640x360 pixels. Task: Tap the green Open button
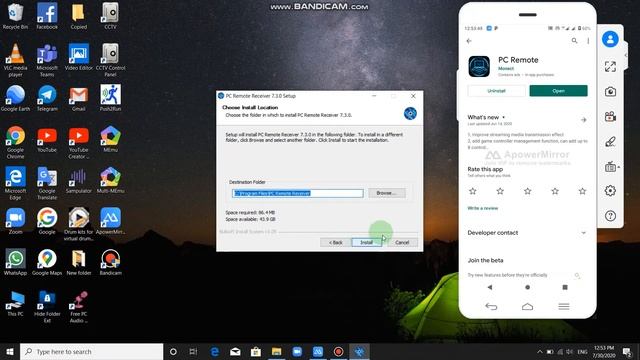(558, 91)
